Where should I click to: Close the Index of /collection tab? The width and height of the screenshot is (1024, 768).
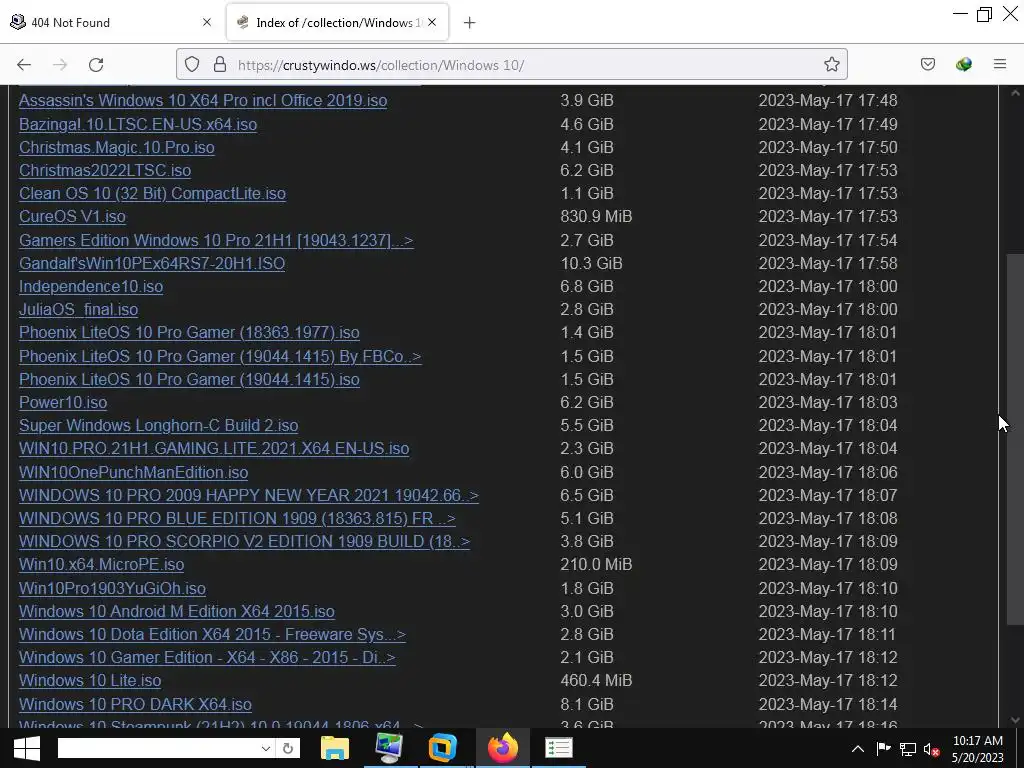coord(432,22)
